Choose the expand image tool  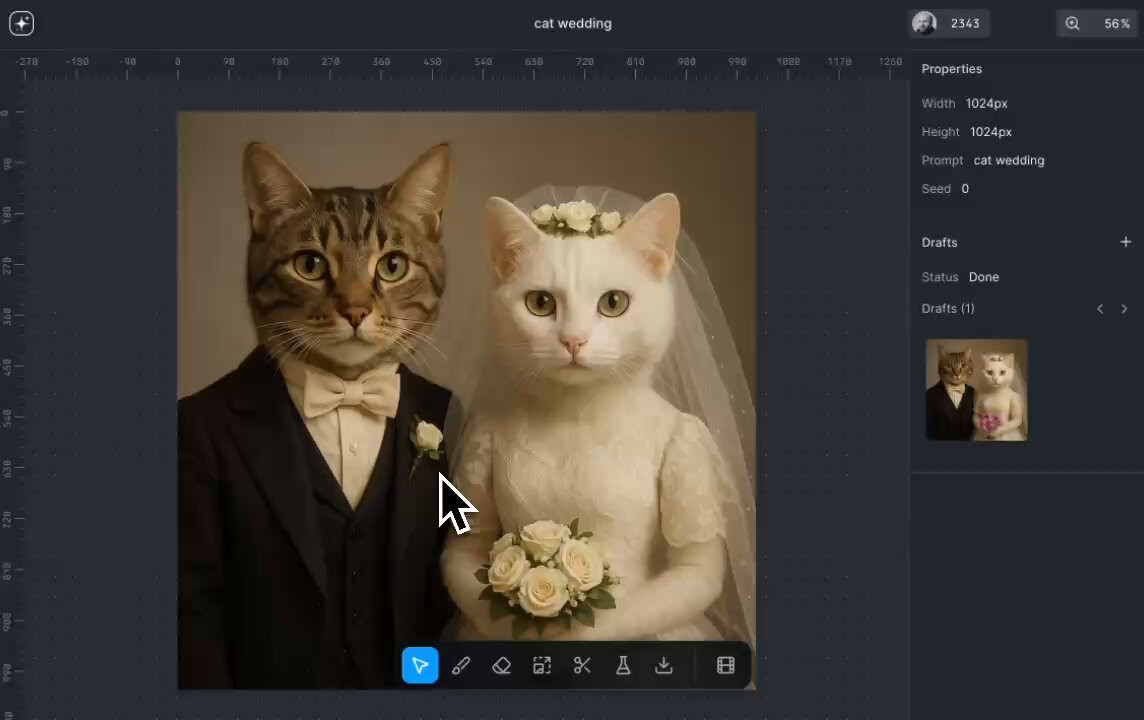coord(542,666)
